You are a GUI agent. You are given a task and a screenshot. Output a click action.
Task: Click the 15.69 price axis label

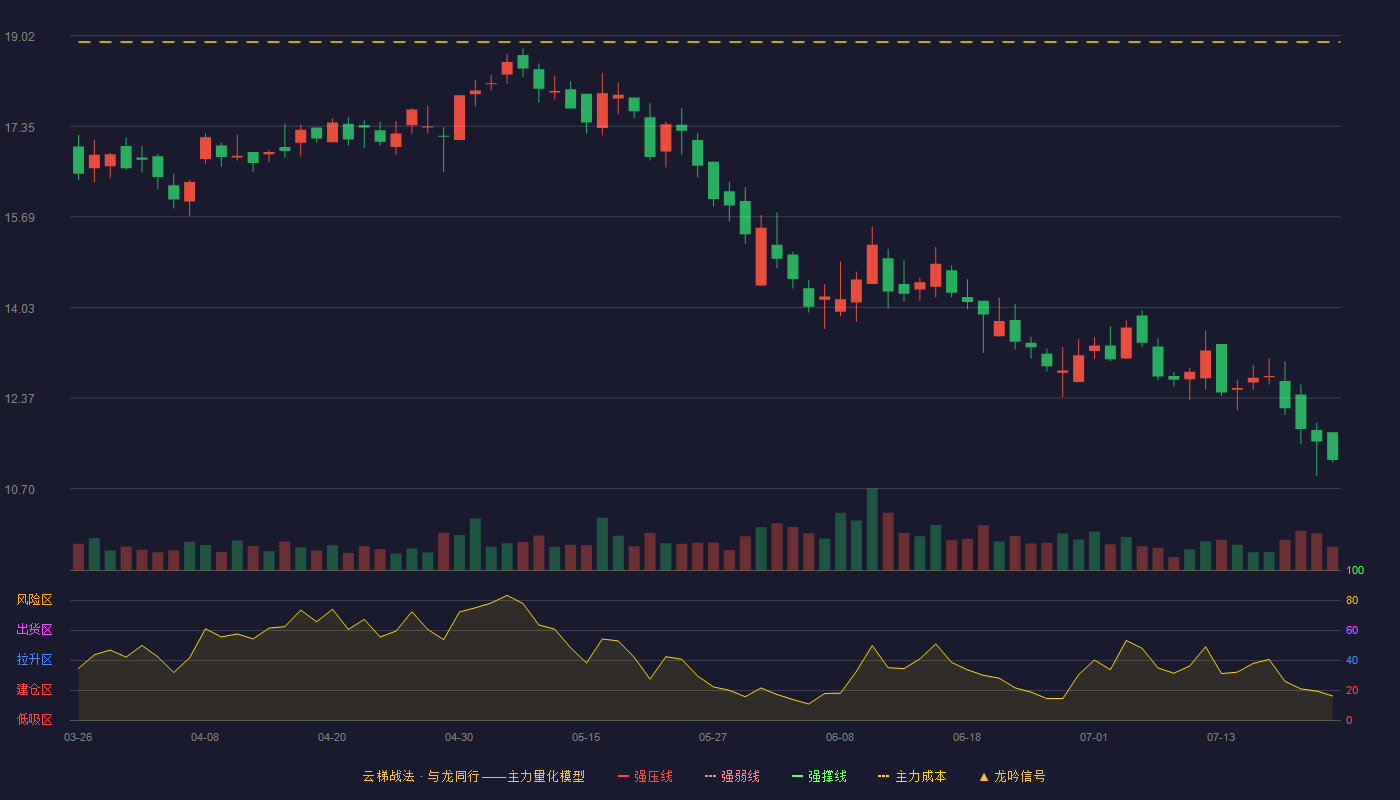point(19,218)
